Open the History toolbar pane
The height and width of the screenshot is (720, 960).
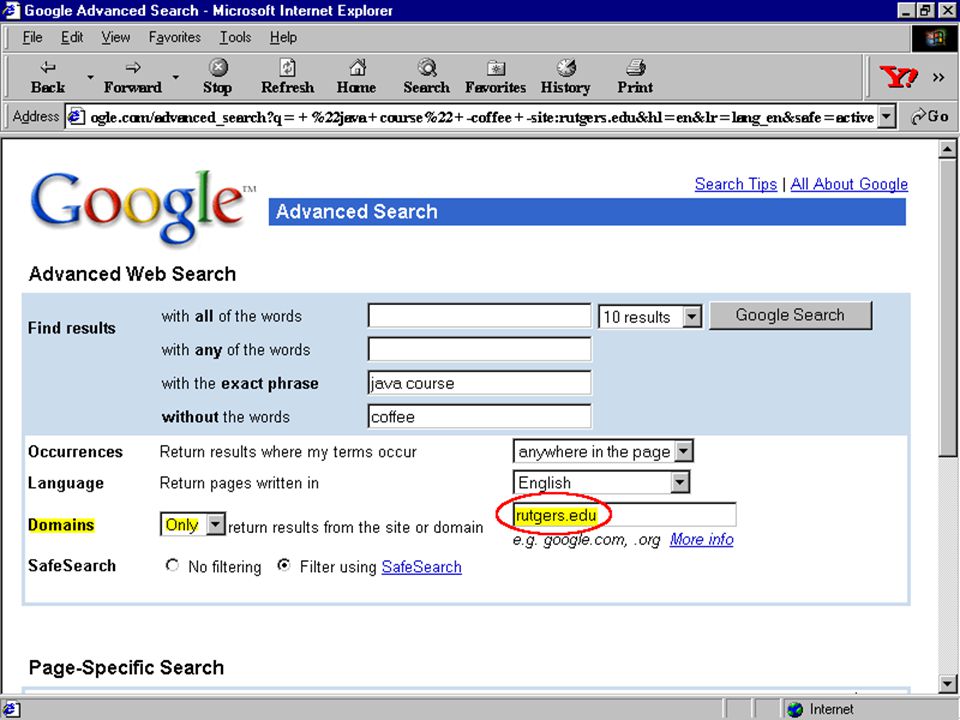click(x=565, y=77)
